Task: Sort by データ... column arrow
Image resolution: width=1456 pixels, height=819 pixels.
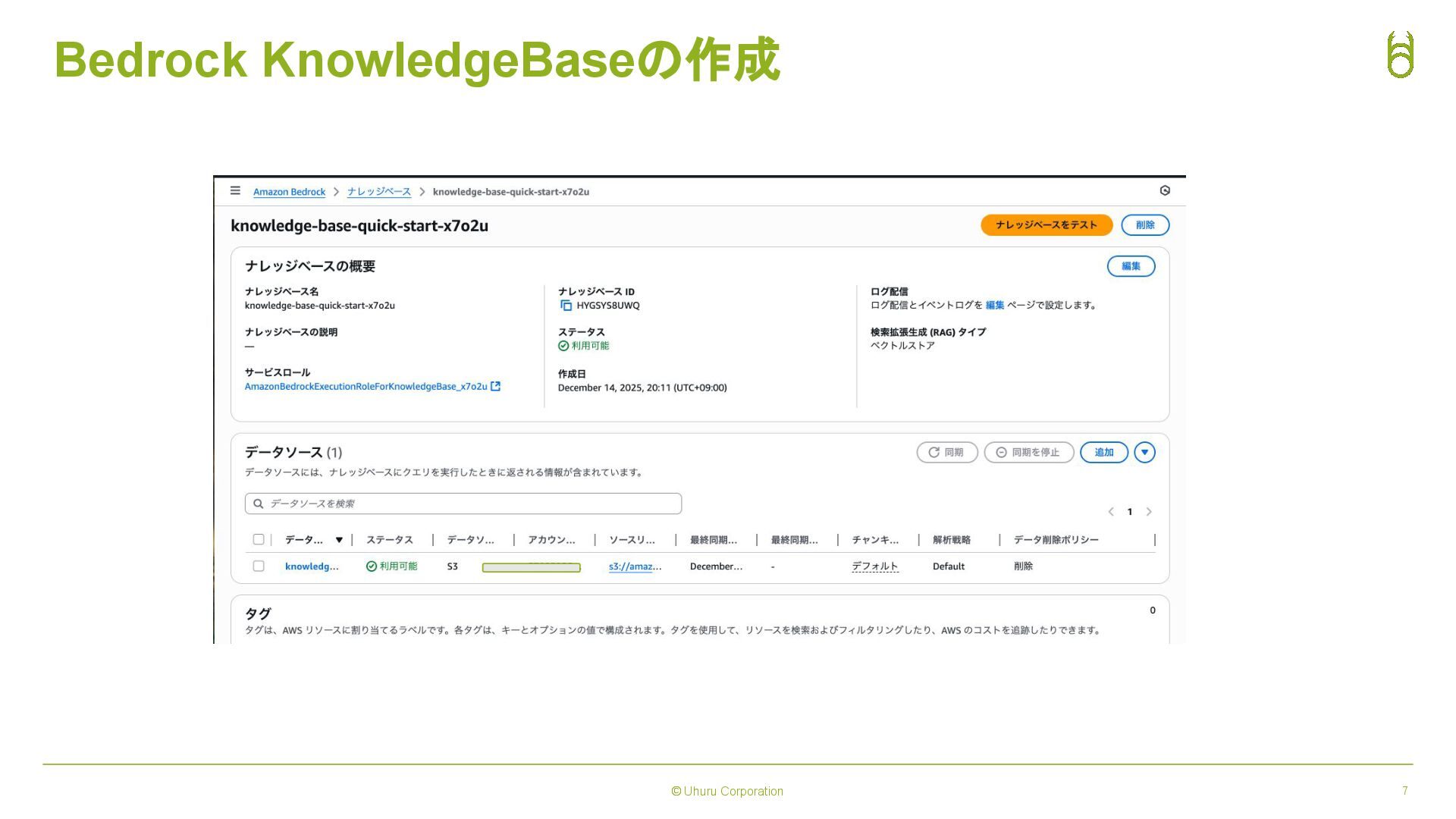Action: tap(339, 541)
